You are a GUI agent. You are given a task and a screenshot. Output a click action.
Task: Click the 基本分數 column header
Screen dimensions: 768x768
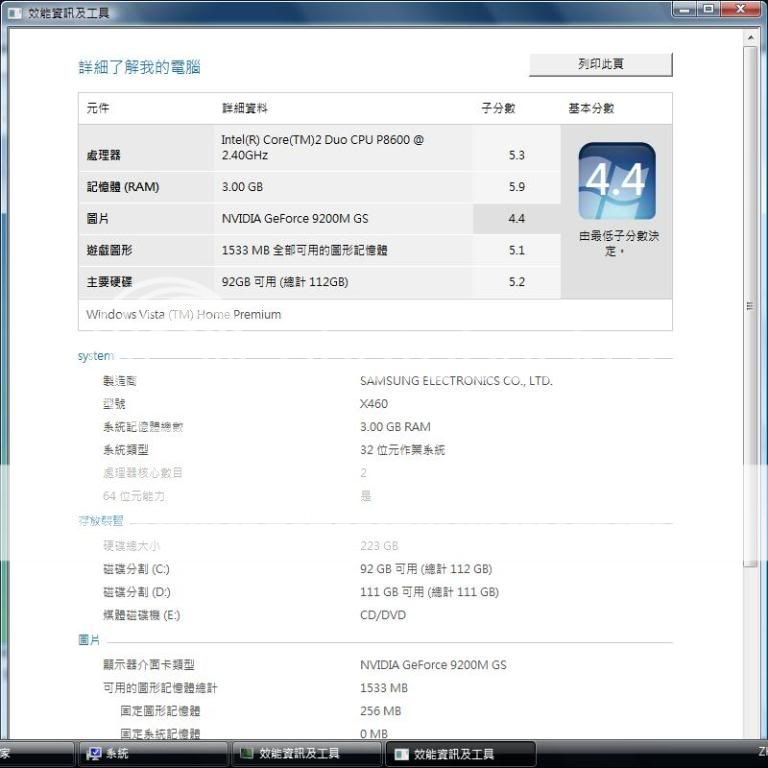click(x=591, y=108)
